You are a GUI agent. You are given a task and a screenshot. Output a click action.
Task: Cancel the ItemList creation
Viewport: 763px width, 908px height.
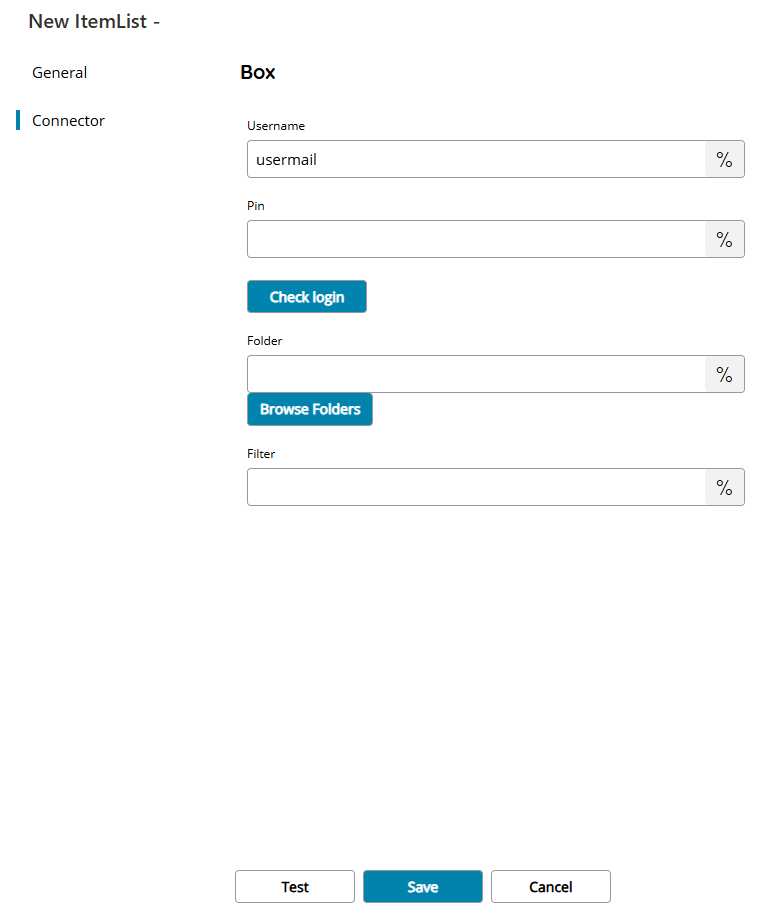(551, 887)
